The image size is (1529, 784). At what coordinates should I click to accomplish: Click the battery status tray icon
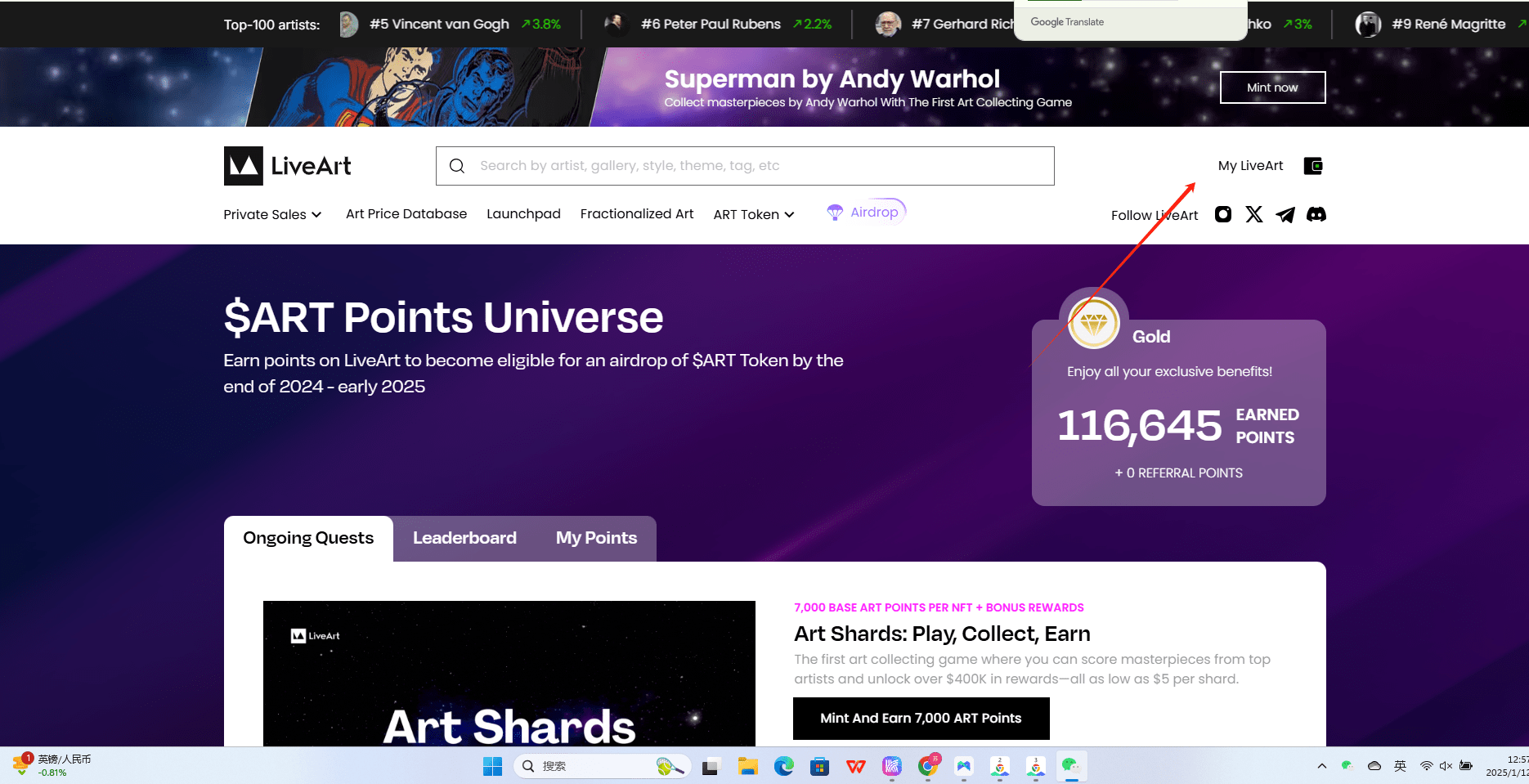tap(1466, 766)
